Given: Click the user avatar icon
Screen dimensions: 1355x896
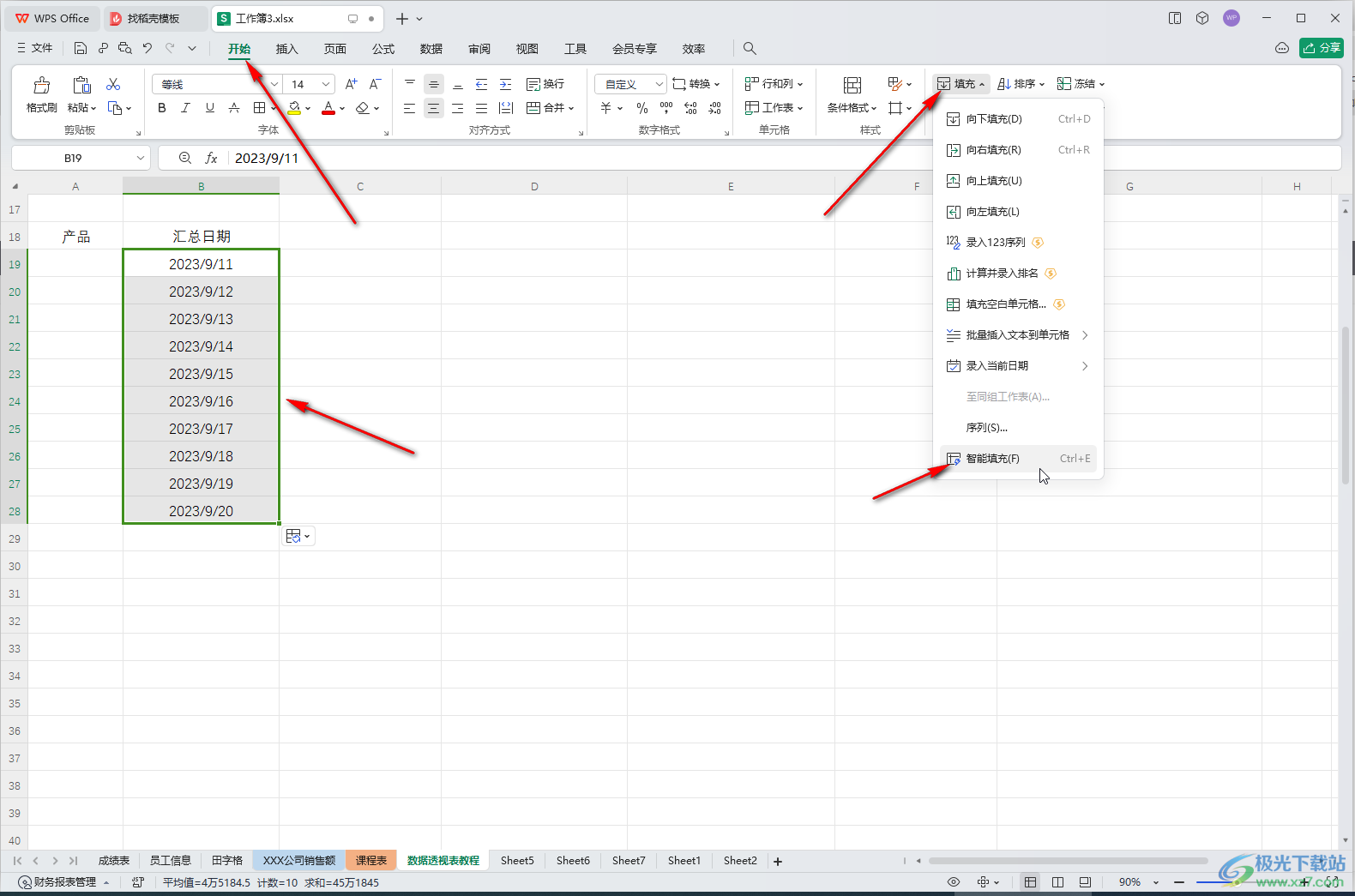Looking at the screenshot, I should point(1232,18).
